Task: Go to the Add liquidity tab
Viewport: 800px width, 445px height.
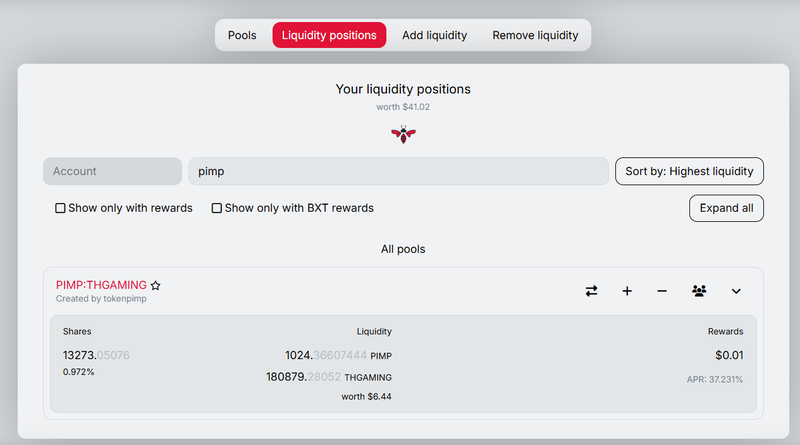Action: (434, 35)
